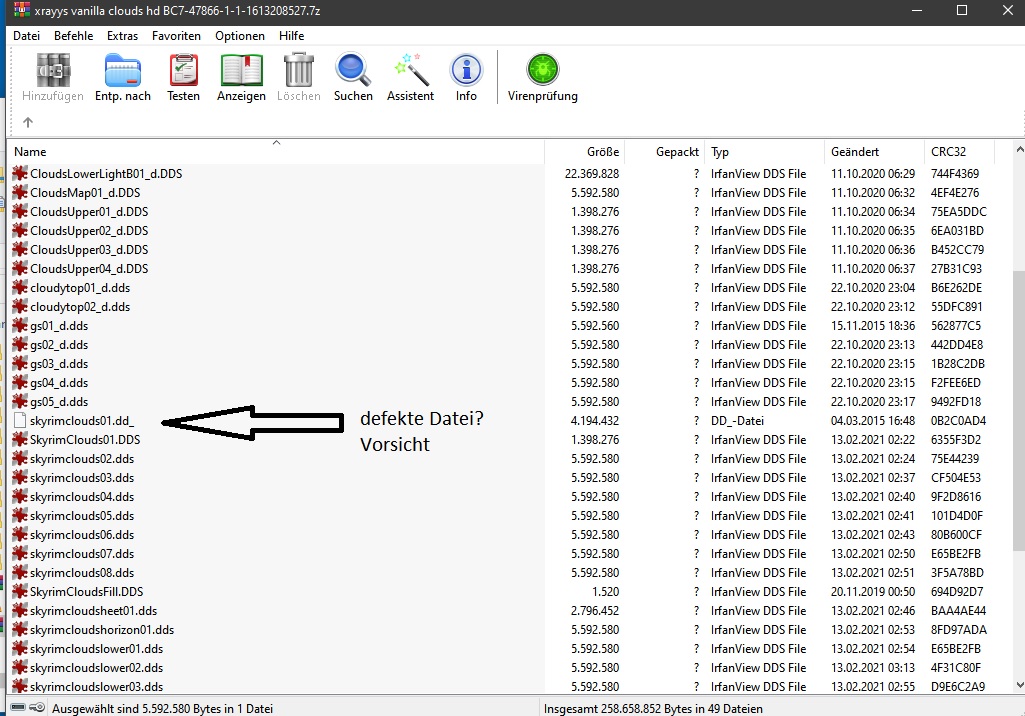Open the Optionen menu
Image resolution: width=1025 pixels, height=716 pixels.
pos(240,36)
